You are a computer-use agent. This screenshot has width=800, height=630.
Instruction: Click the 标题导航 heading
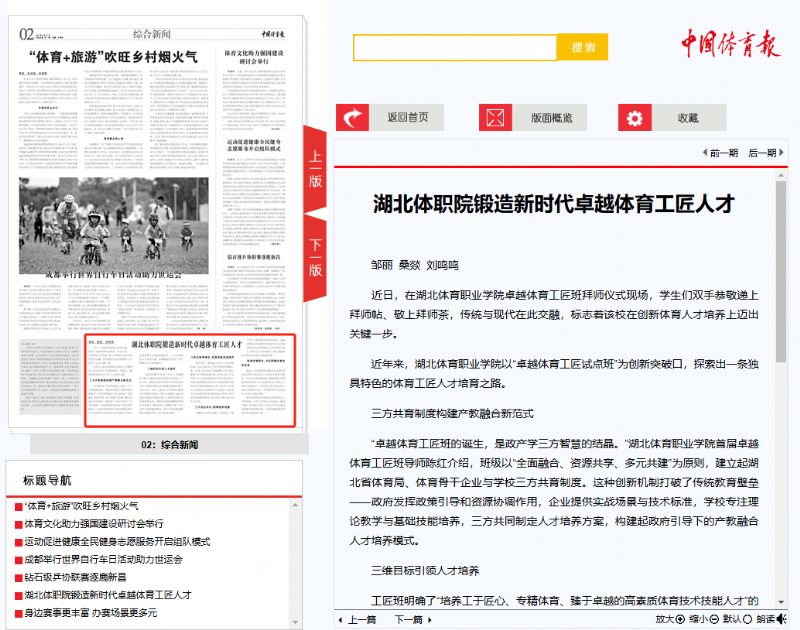[x=47, y=481]
